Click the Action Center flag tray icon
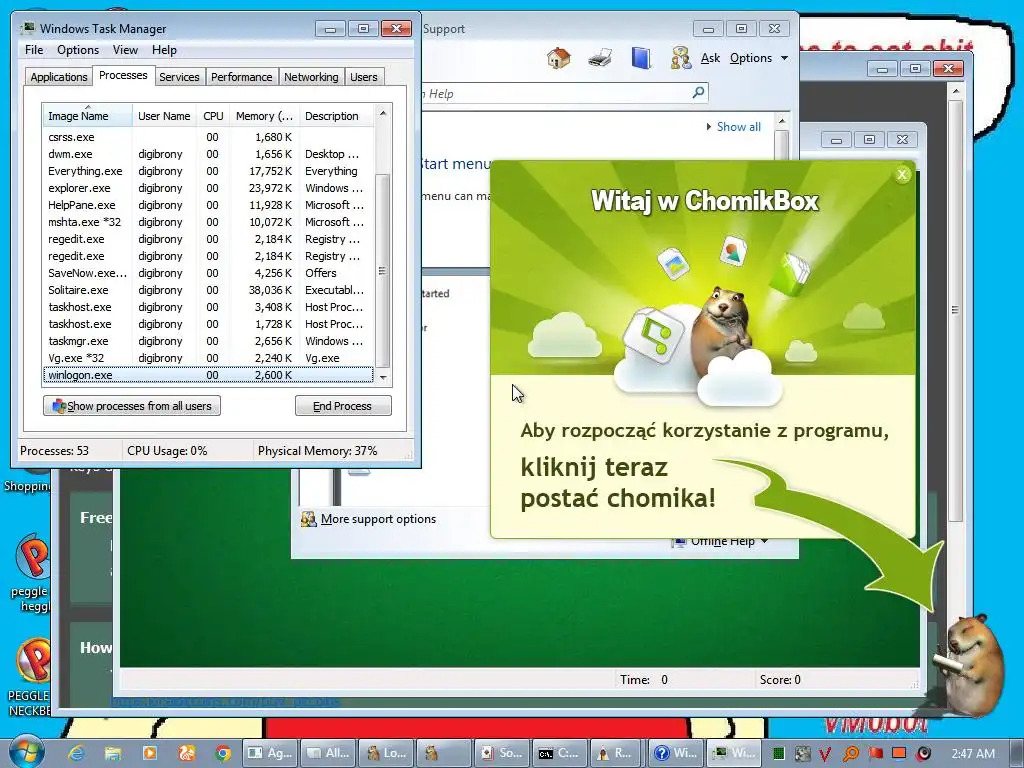Screen dimensions: 1024x768 (x=875, y=754)
